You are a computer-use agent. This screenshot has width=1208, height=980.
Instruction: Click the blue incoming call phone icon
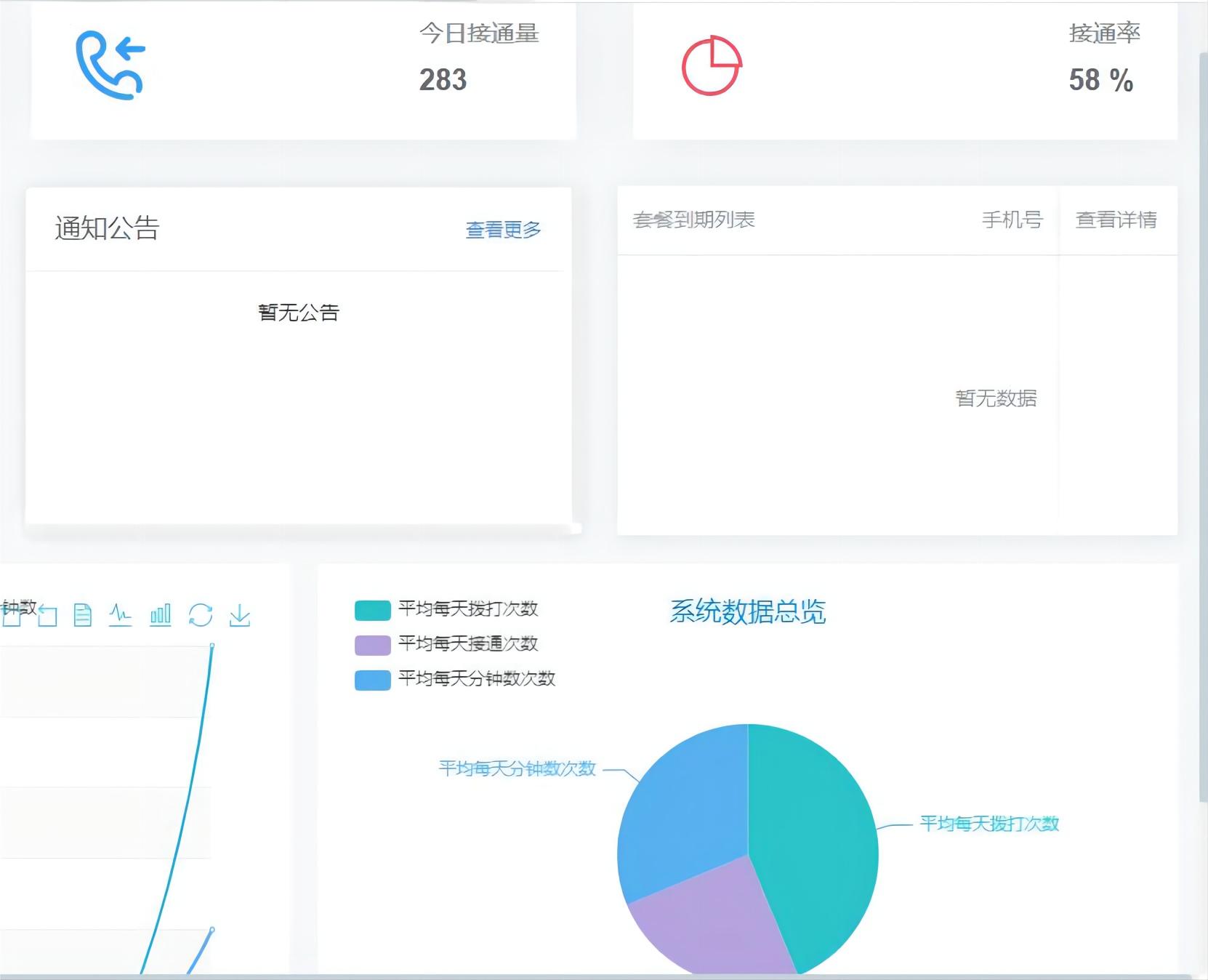click(x=110, y=65)
